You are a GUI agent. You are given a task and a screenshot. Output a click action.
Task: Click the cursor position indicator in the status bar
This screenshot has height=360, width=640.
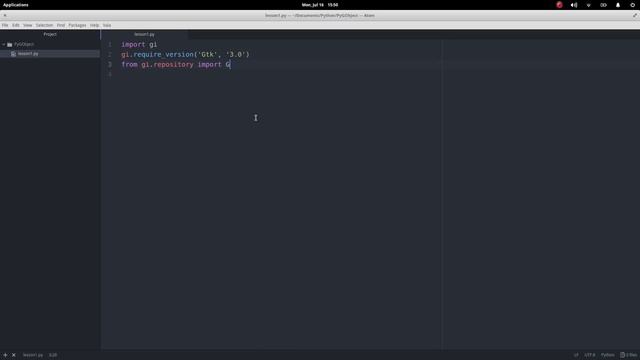[x=53, y=355]
